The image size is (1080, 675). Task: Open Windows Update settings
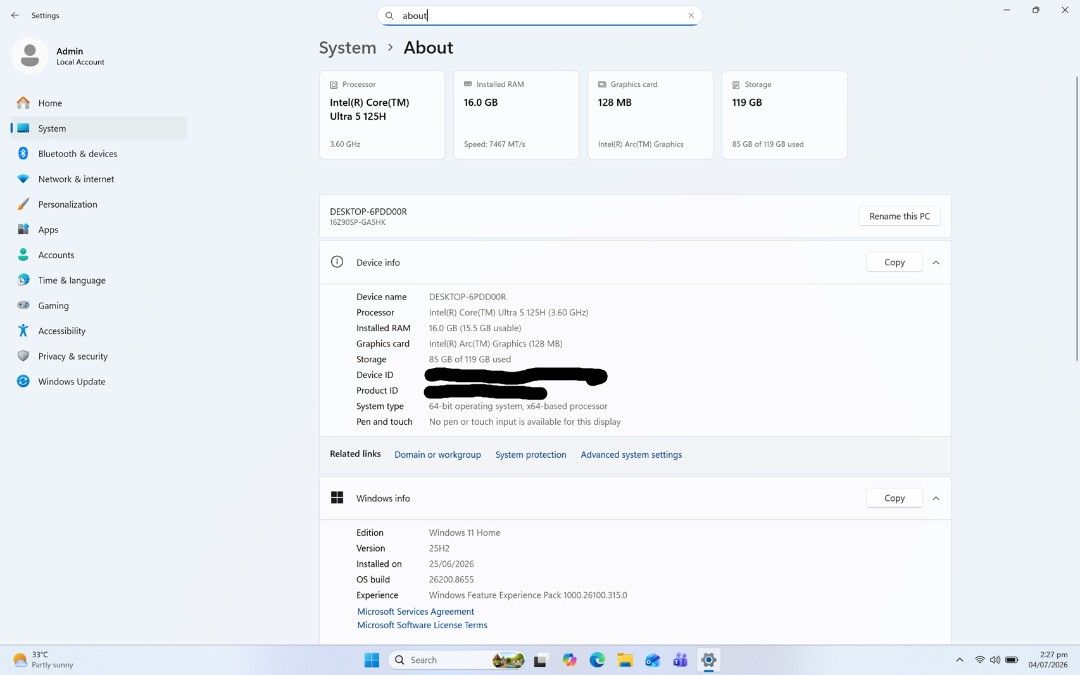click(98, 382)
